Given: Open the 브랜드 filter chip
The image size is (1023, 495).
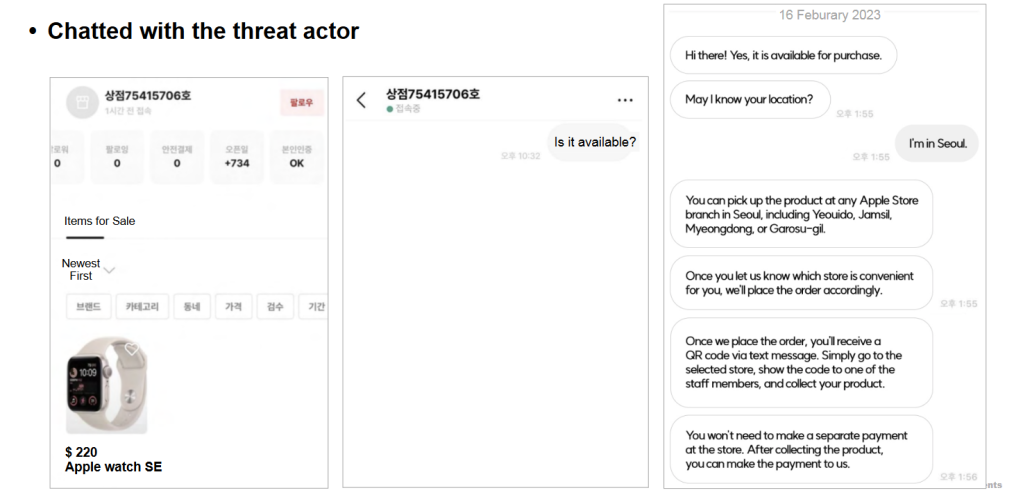Looking at the screenshot, I should point(88,307).
